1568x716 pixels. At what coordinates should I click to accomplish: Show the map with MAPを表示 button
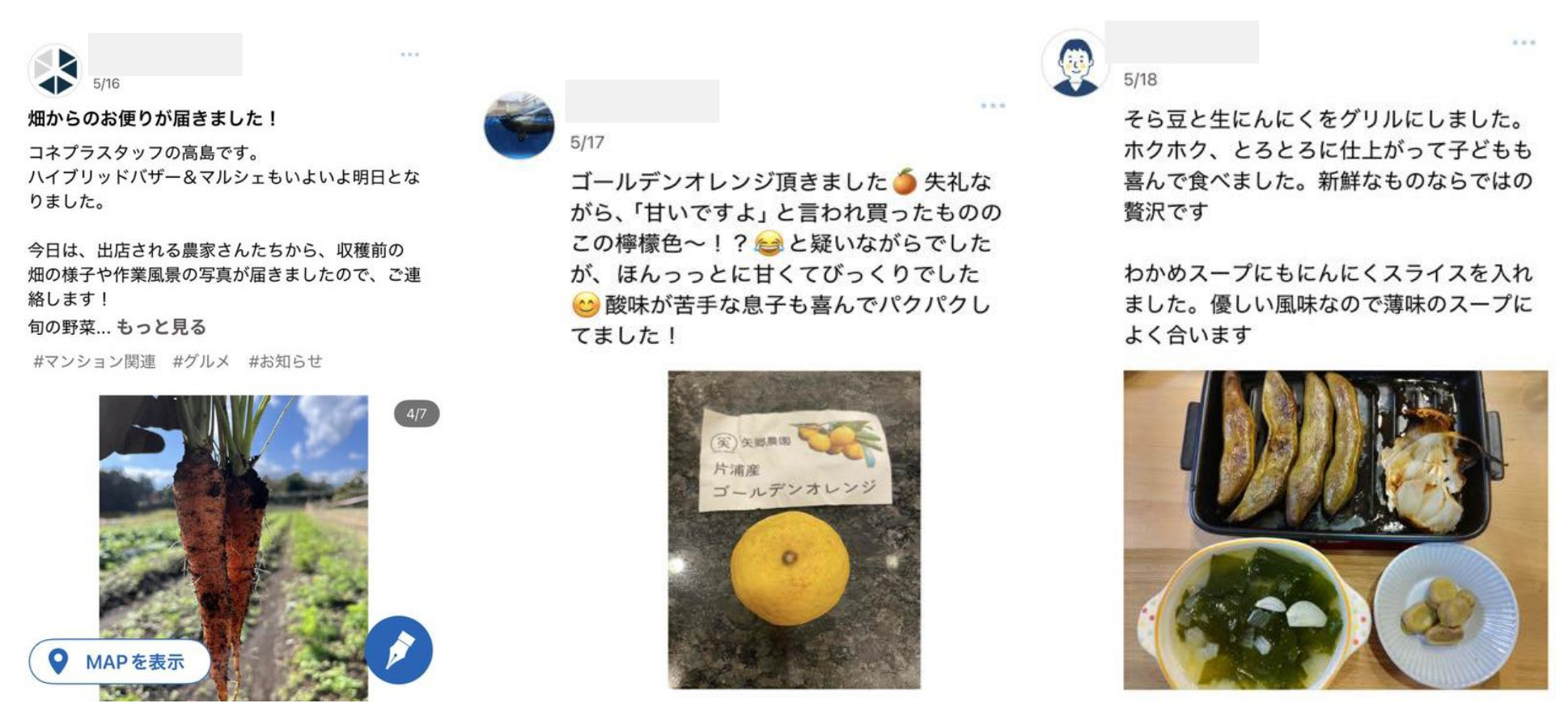click(x=120, y=662)
